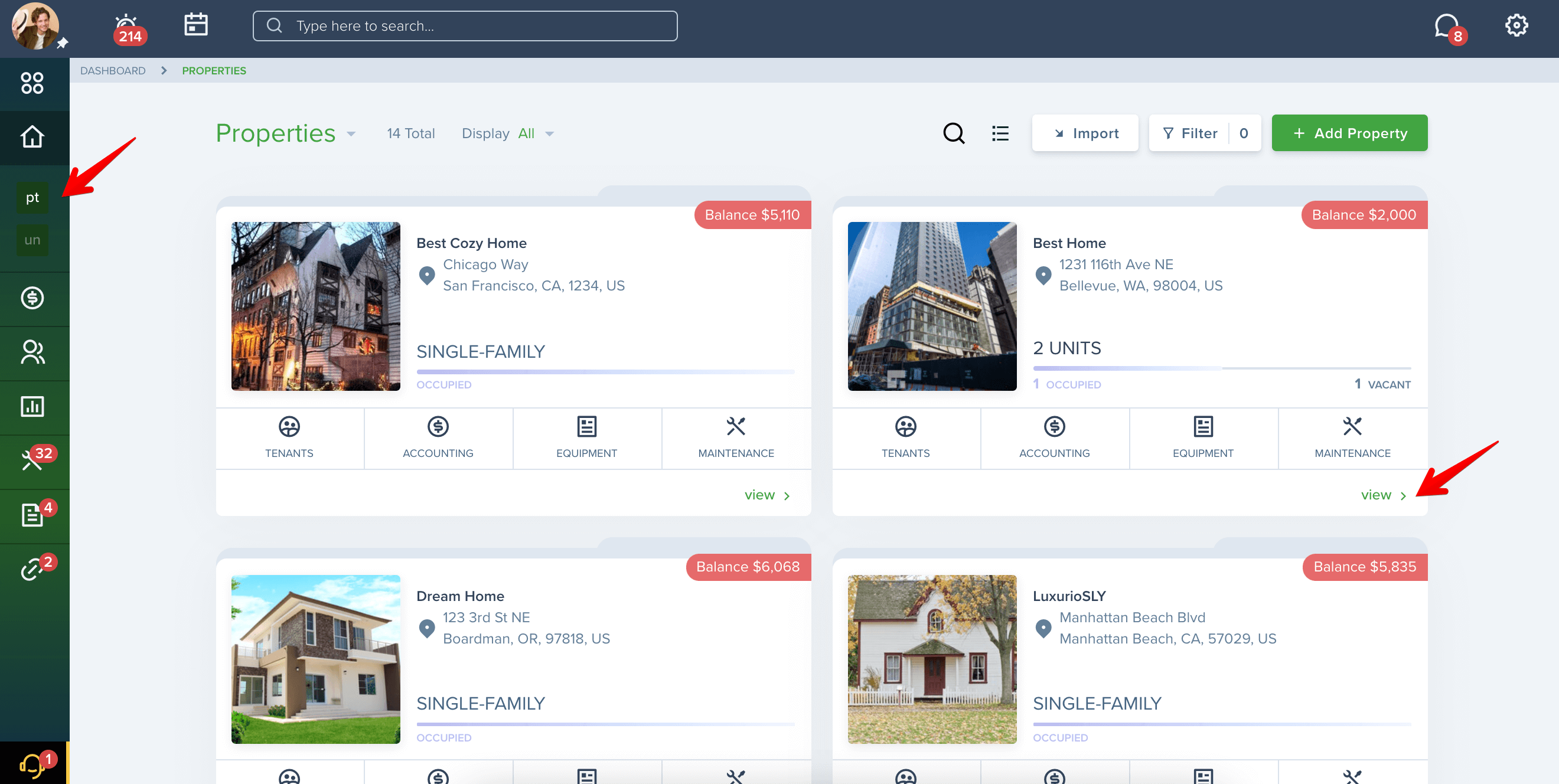Click the 1 VACANT label

(1382, 385)
